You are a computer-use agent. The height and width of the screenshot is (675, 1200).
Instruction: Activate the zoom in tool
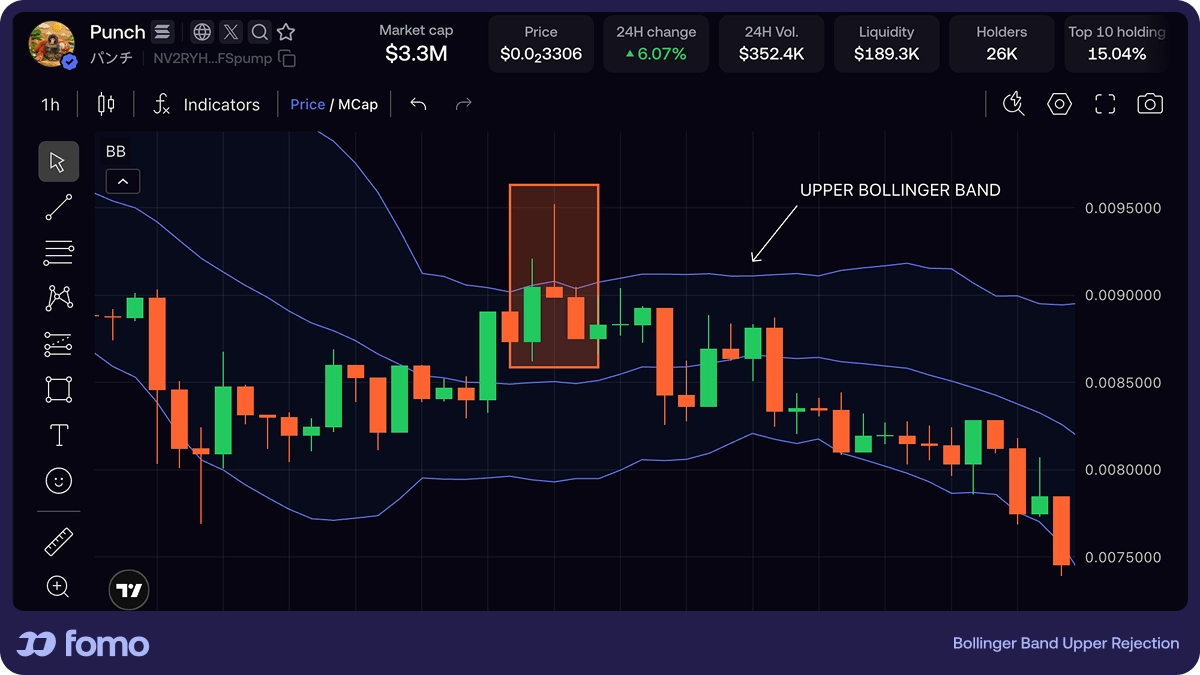tap(58, 587)
